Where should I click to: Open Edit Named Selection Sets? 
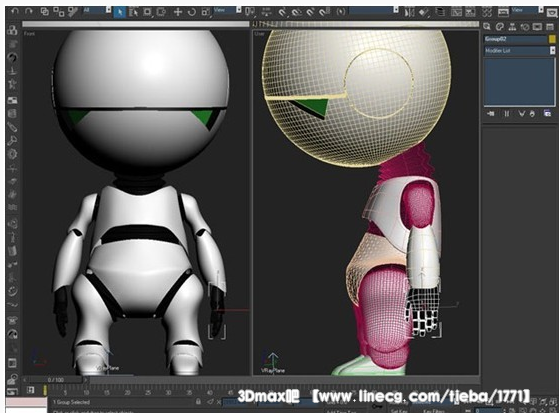pyautogui.click(x=341, y=12)
